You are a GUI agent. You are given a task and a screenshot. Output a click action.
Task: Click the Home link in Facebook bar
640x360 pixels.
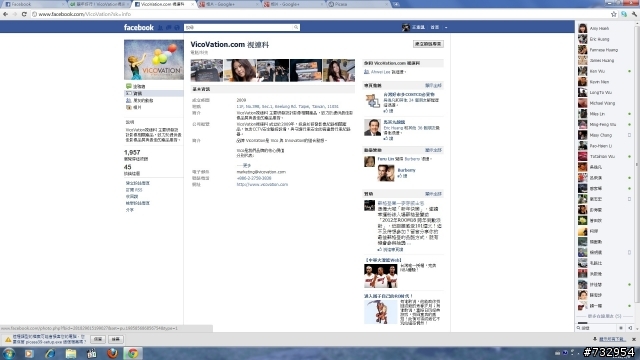435,27
